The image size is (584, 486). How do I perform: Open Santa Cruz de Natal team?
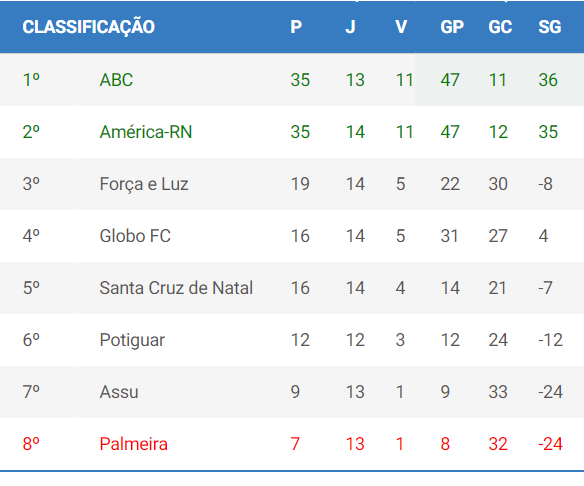[176, 288]
